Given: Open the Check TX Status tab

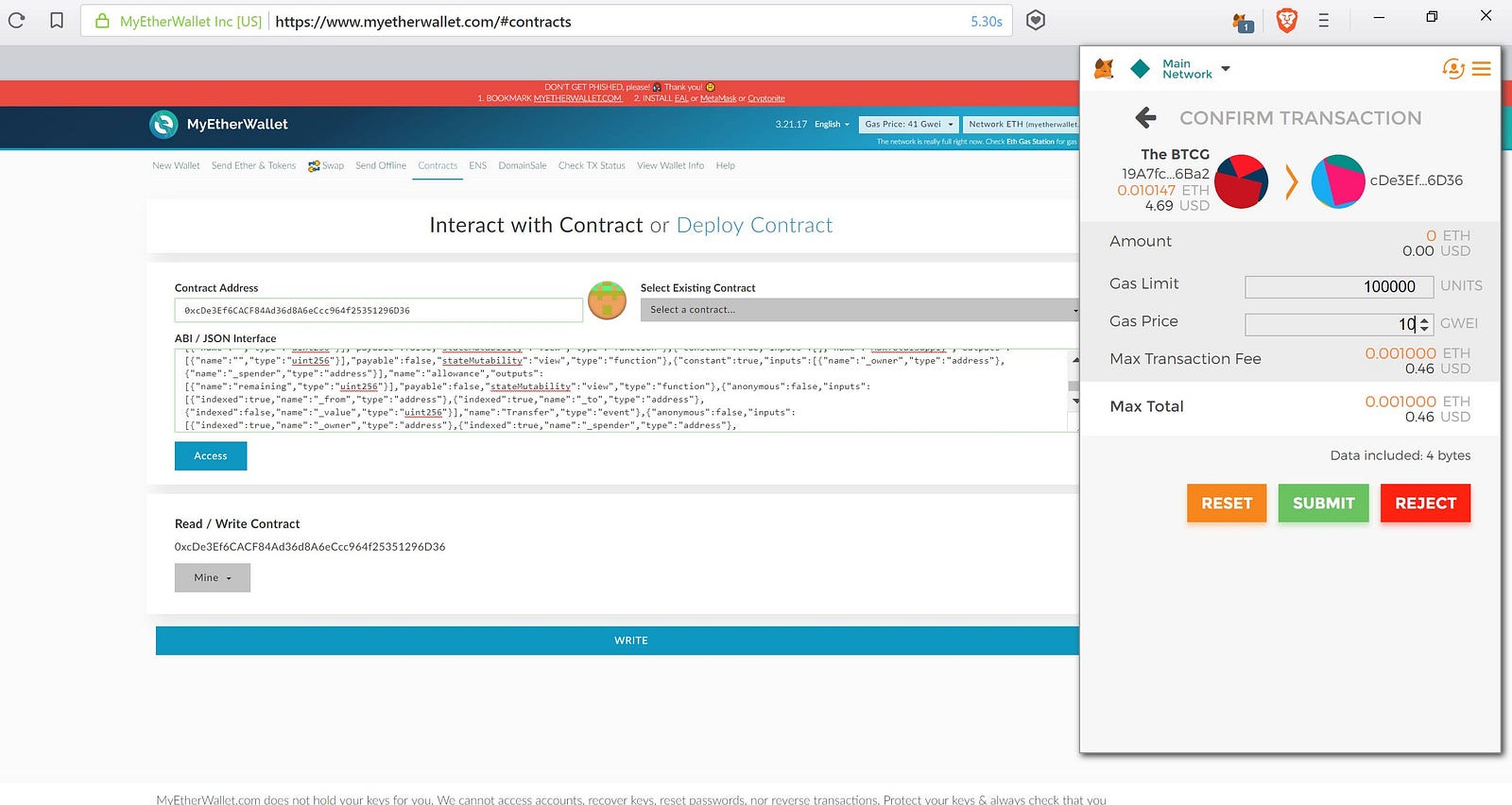Looking at the screenshot, I should pos(592,165).
